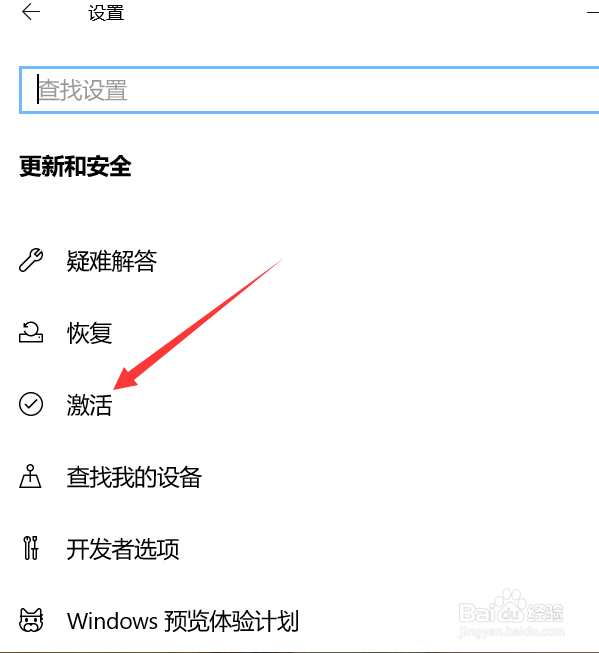This screenshot has width=599, height=653.
Task: Click the jingyan.baidu.com watermark text
Action: [512, 632]
